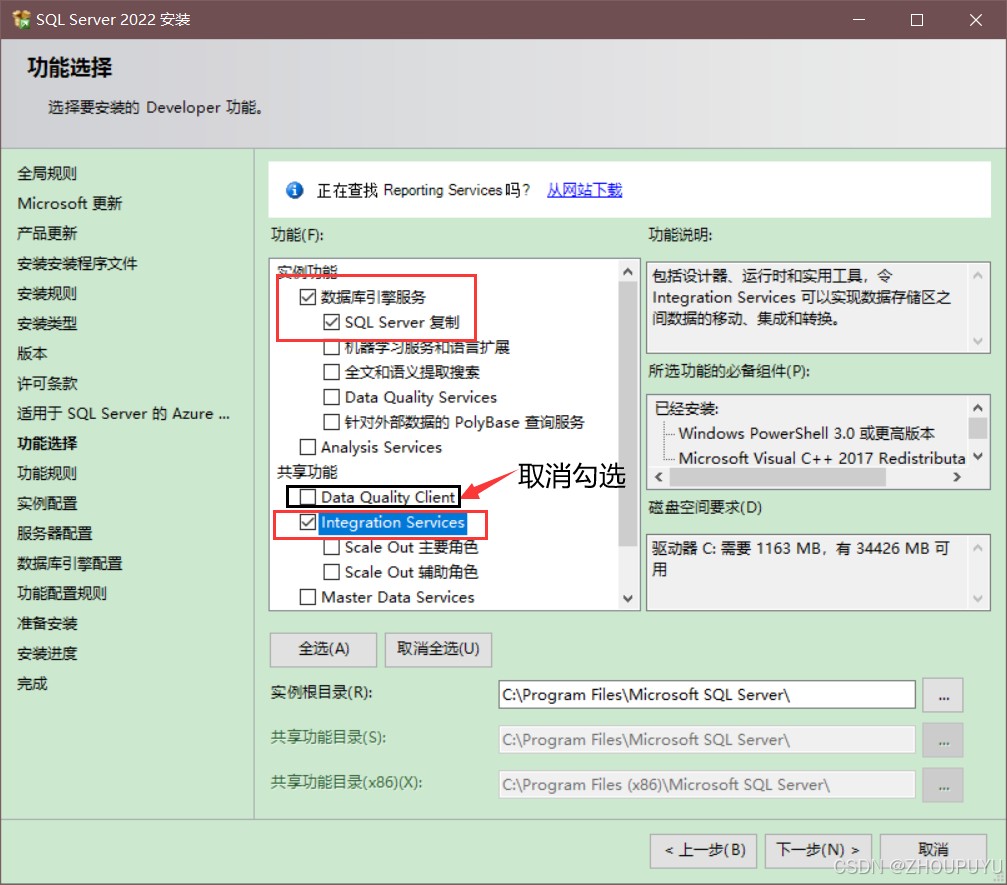Click the 下一步(N) button
The image size is (1007, 885).
[818, 850]
